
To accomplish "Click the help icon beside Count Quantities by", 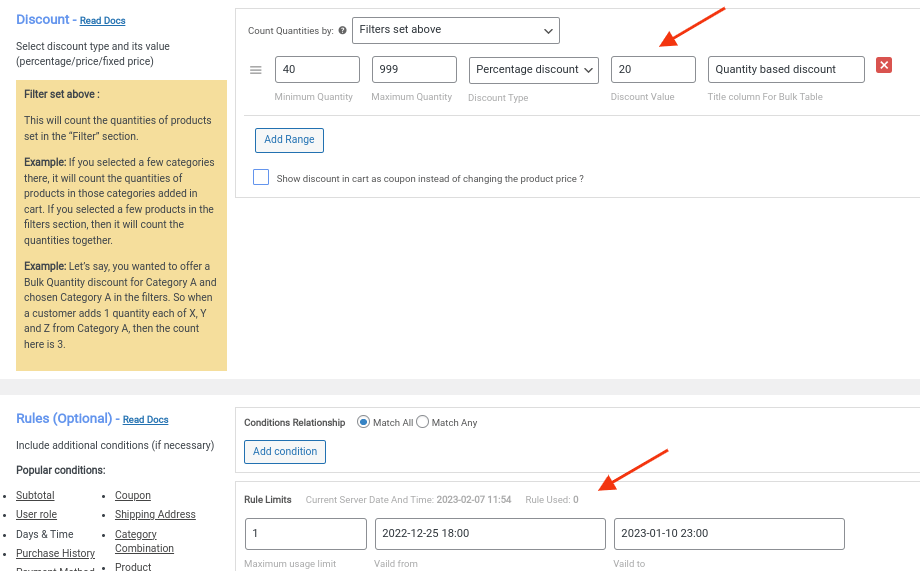I will click(343, 31).
